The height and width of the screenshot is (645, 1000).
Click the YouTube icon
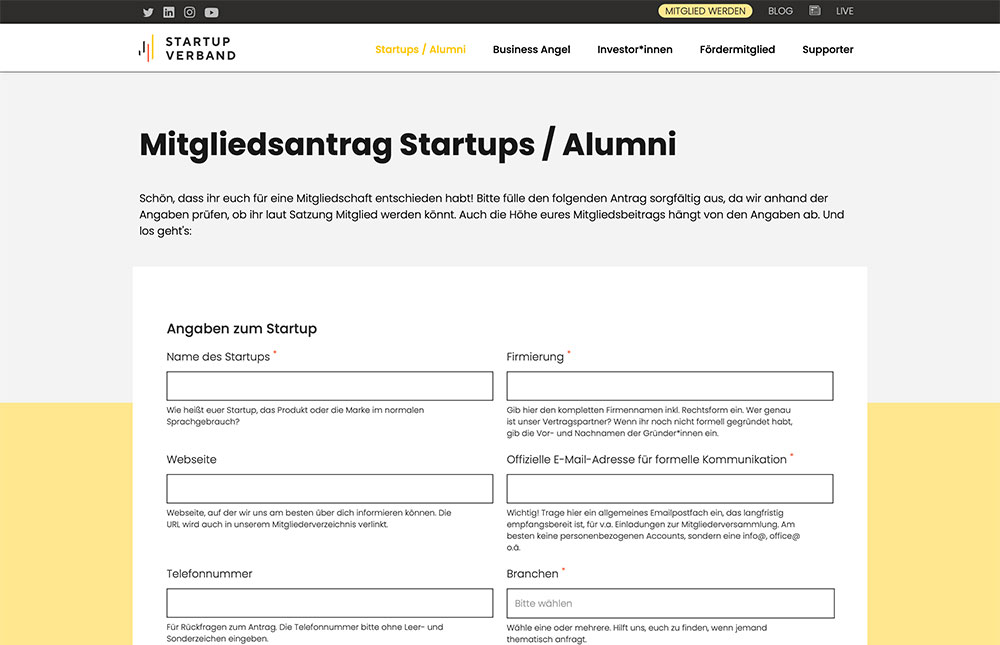tap(210, 12)
